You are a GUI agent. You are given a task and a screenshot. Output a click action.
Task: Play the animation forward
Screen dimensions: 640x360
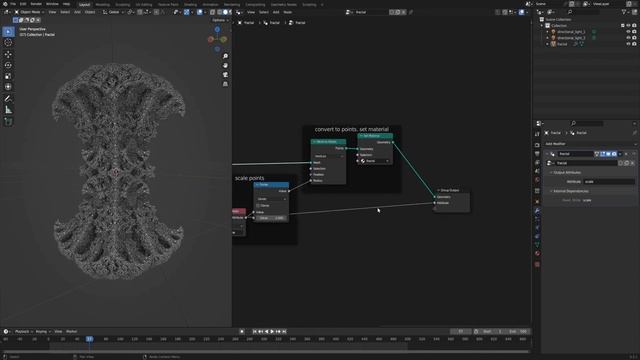pyautogui.click(x=272, y=331)
